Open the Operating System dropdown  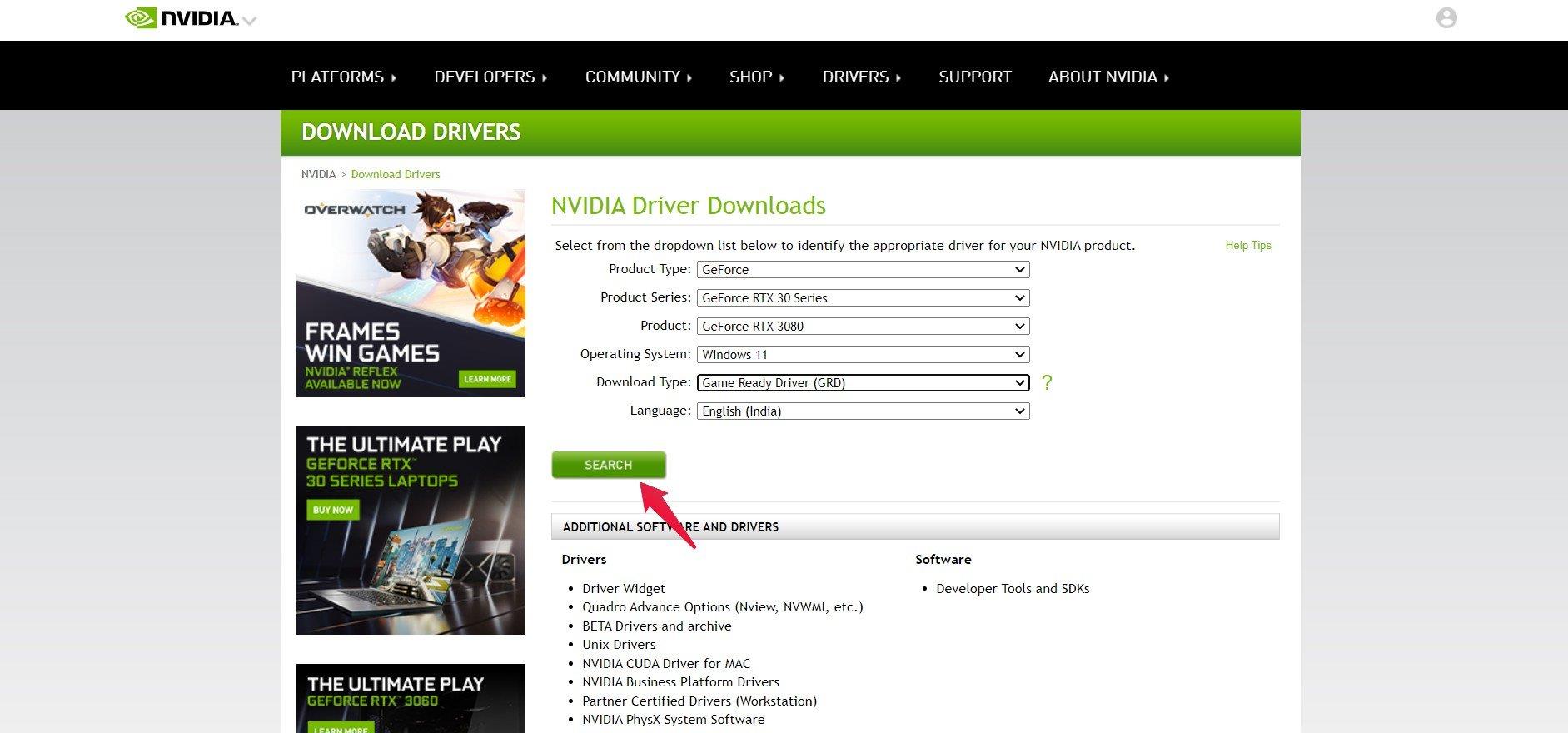point(863,355)
